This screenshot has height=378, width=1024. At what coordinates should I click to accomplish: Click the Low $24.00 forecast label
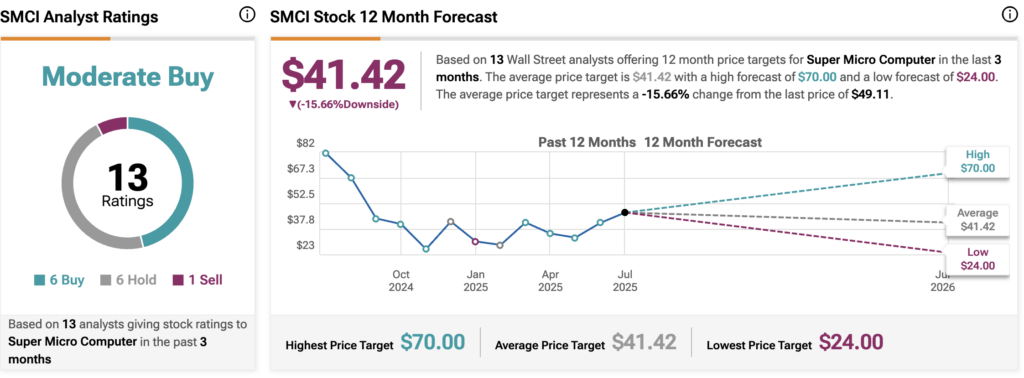(977, 259)
